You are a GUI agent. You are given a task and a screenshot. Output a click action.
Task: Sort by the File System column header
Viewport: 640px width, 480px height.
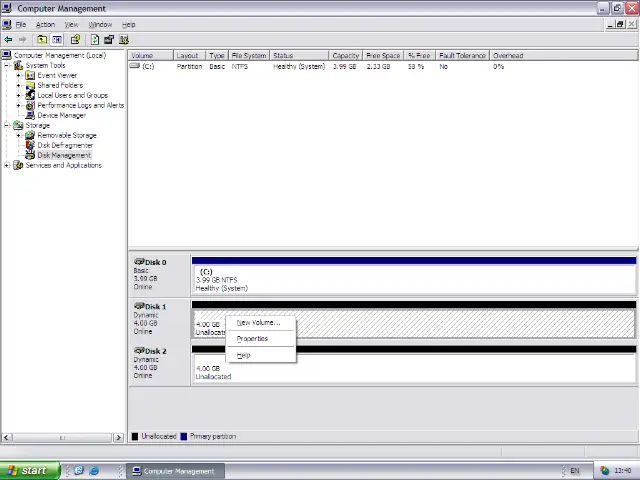(249, 56)
